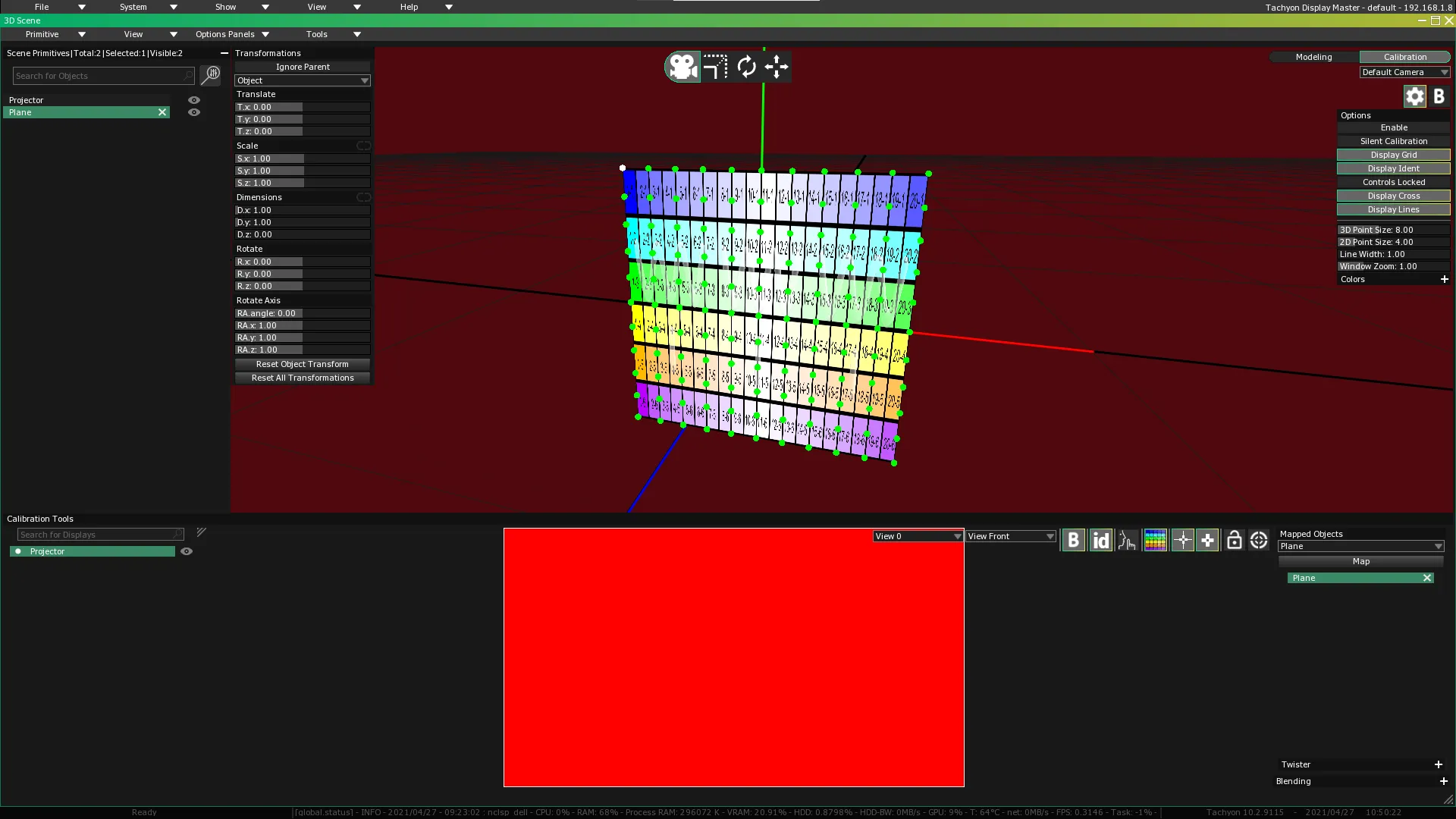Click the Map button
The width and height of the screenshot is (1456, 819).
[x=1360, y=561]
